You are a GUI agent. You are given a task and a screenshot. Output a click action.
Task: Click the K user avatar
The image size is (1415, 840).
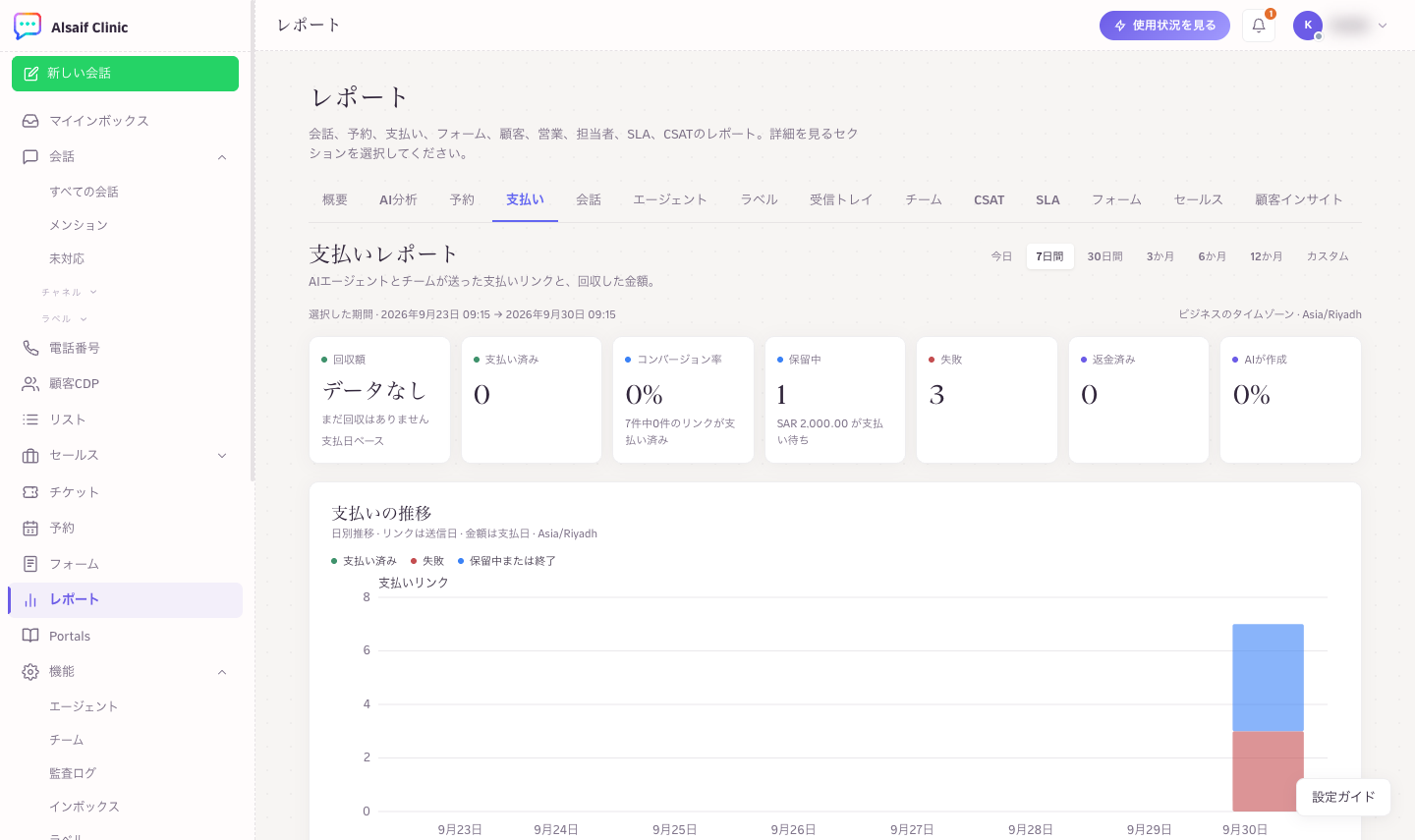click(x=1308, y=26)
